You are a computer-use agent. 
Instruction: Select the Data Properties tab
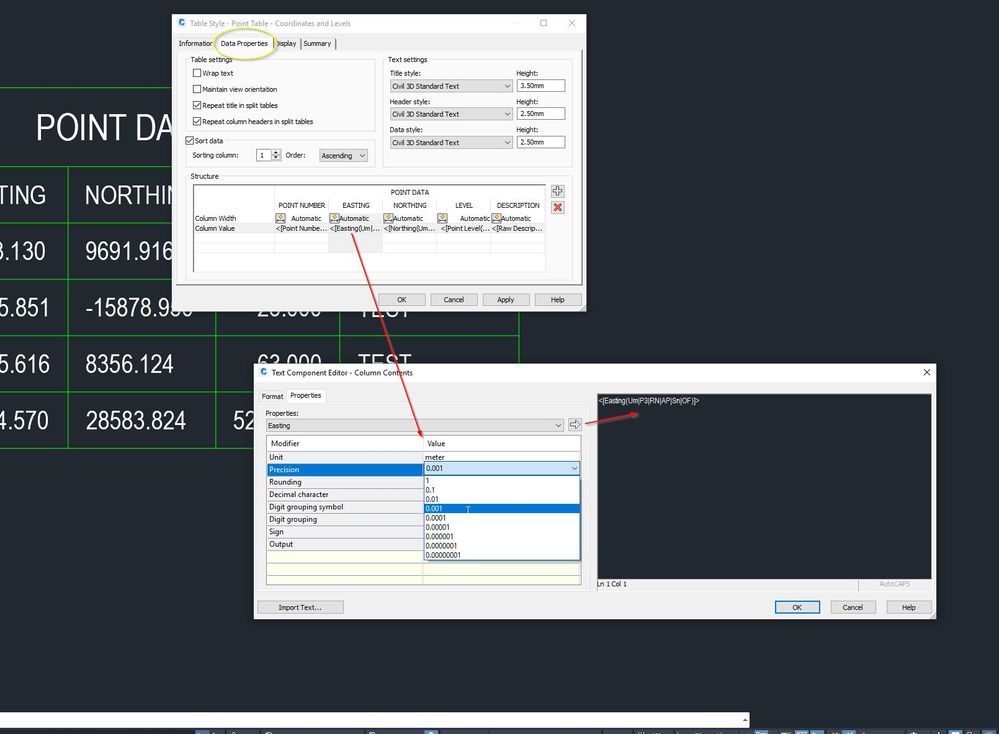(244, 43)
